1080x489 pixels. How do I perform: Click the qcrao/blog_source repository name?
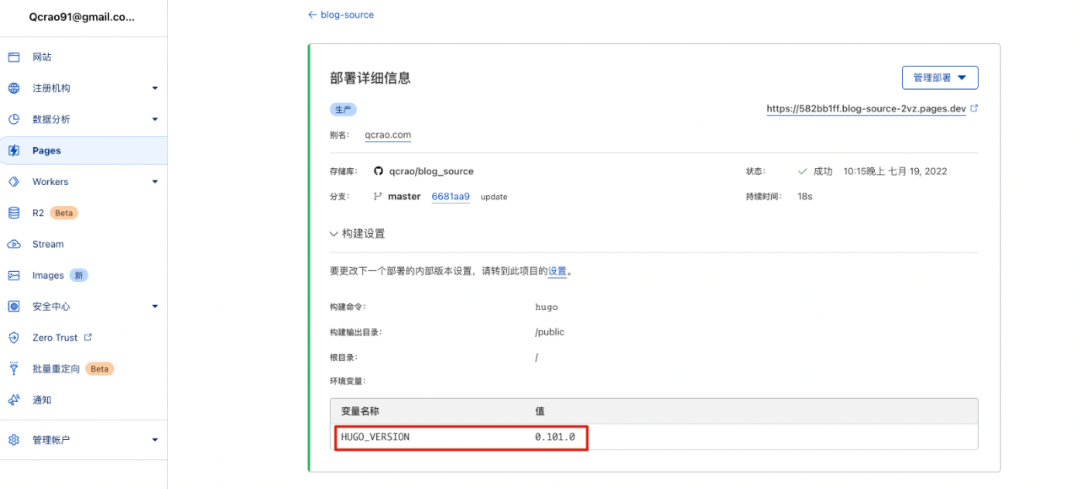click(431, 171)
